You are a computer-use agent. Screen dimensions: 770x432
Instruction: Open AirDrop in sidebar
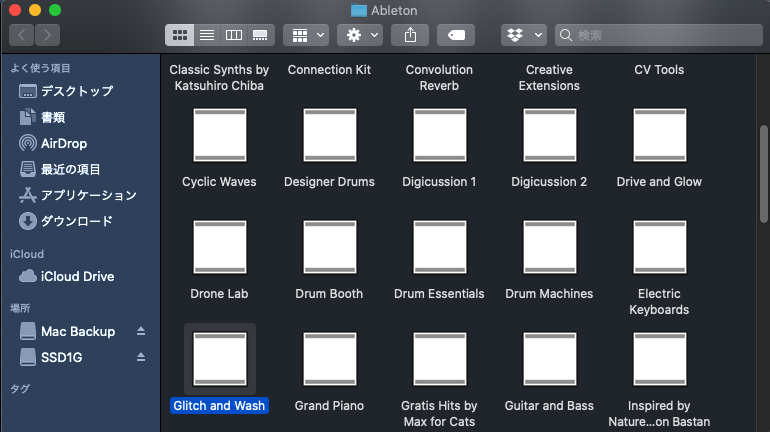(x=81, y=143)
